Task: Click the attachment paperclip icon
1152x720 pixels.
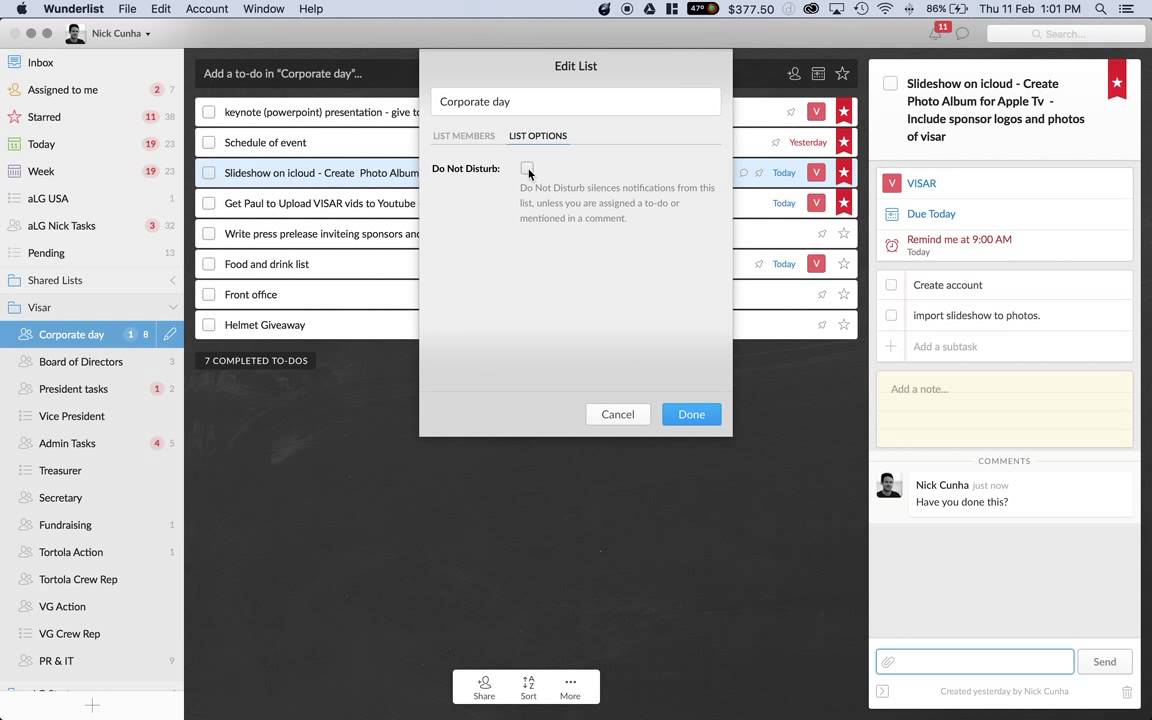Action: coord(888,662)
